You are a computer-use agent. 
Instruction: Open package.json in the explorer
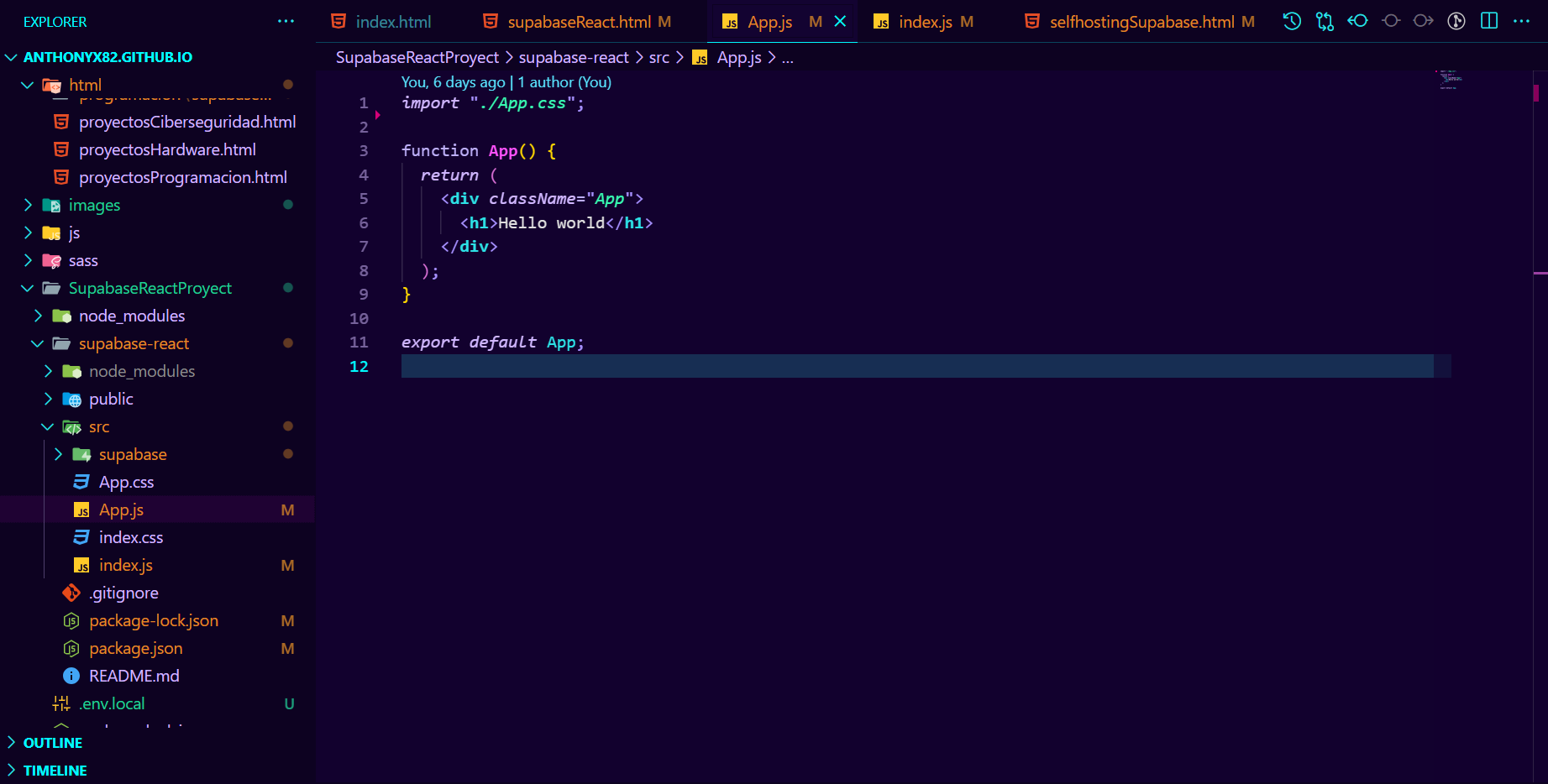[x=135, y=648]
